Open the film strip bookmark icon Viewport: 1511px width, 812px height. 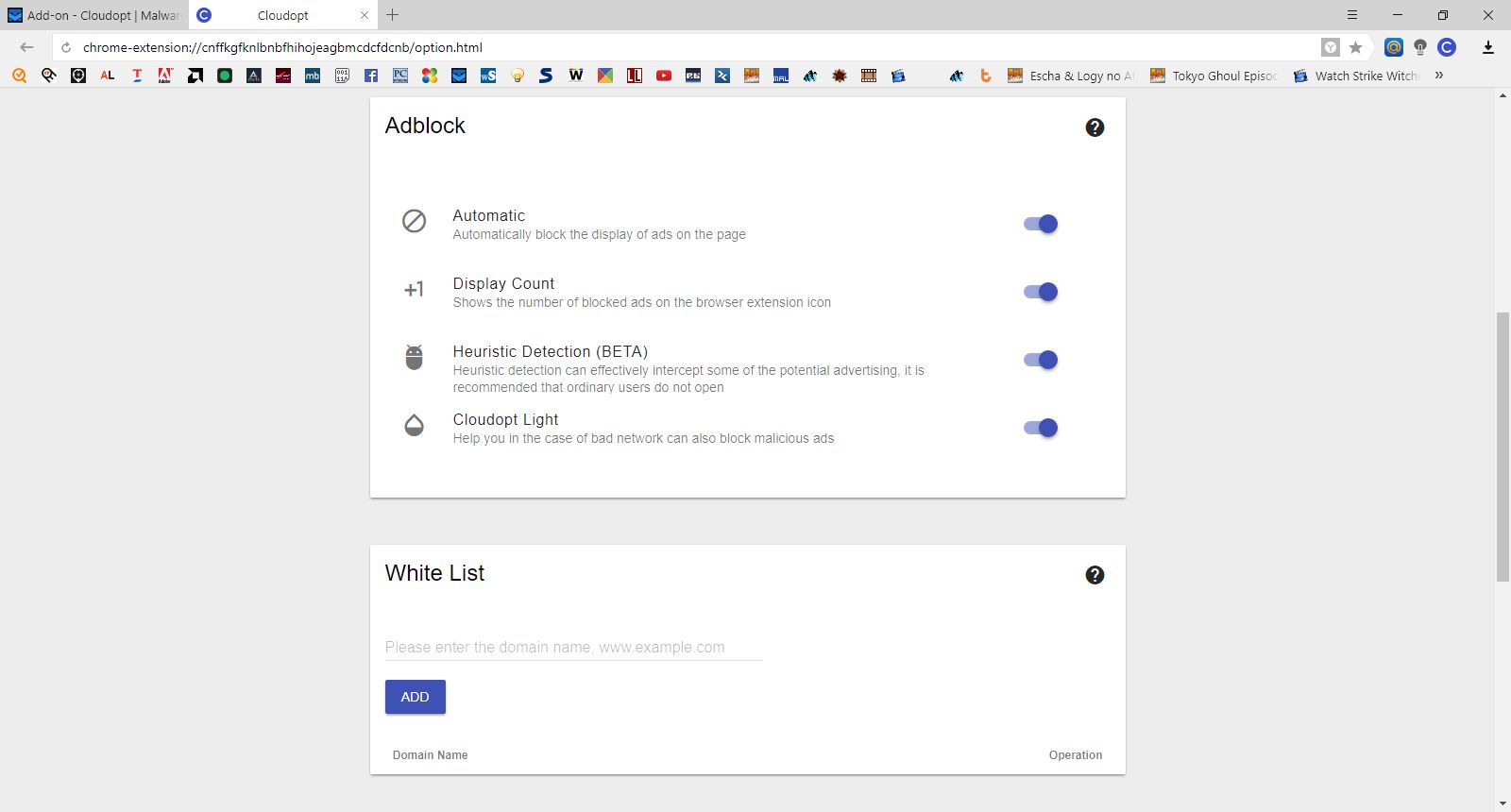(869, 76)
